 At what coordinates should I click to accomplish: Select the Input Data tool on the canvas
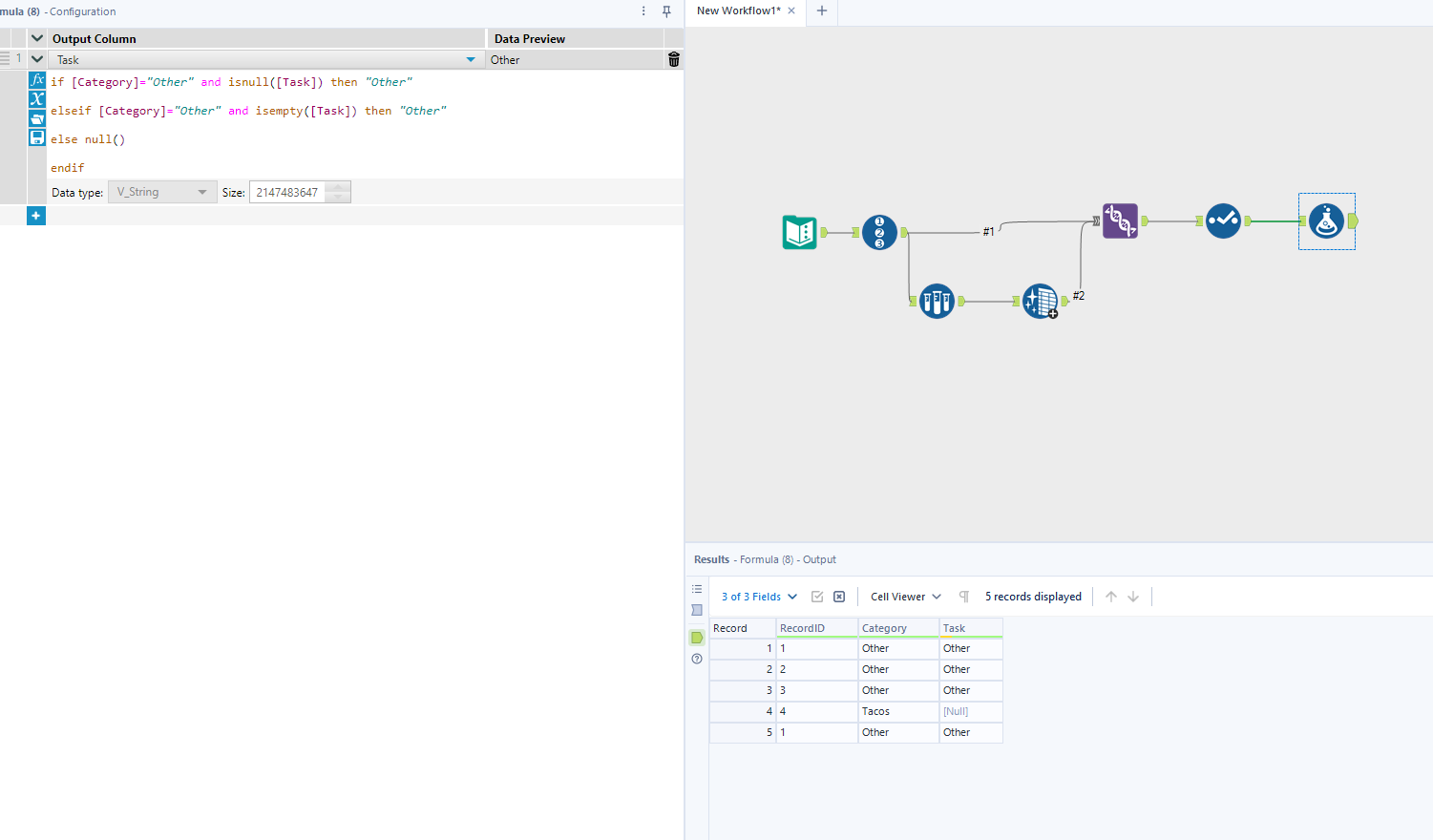[x=800, y=232]
